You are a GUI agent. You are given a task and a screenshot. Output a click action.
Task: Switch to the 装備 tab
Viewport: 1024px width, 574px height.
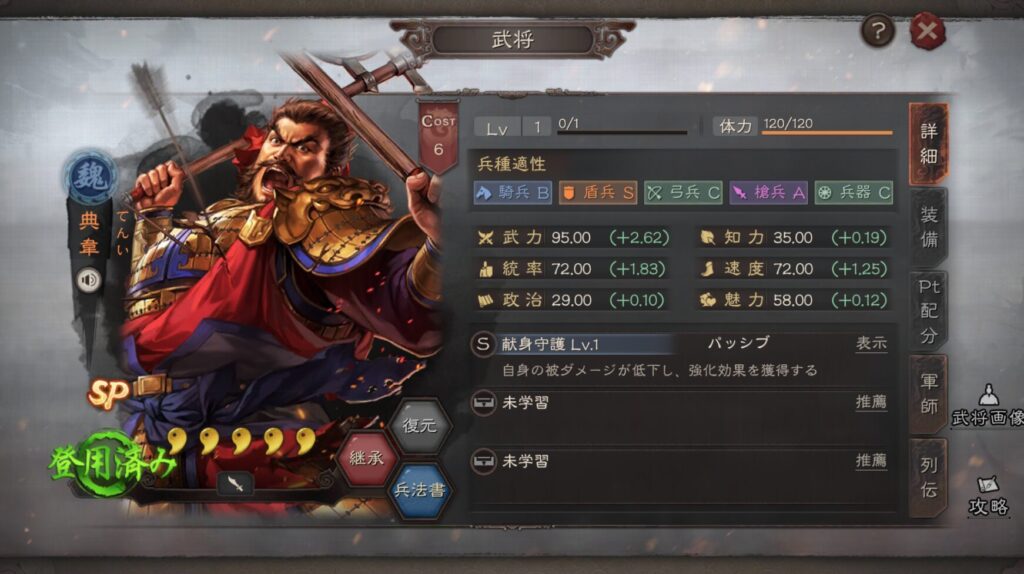click(x=928, y=227)
